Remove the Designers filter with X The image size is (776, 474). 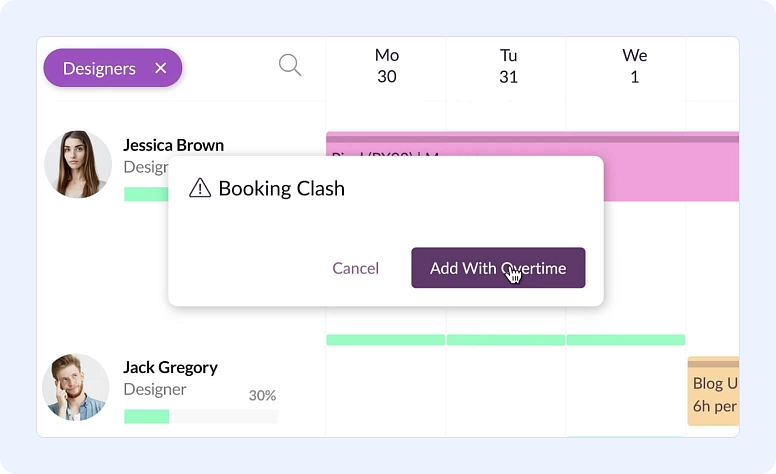[x=160, y=68]
